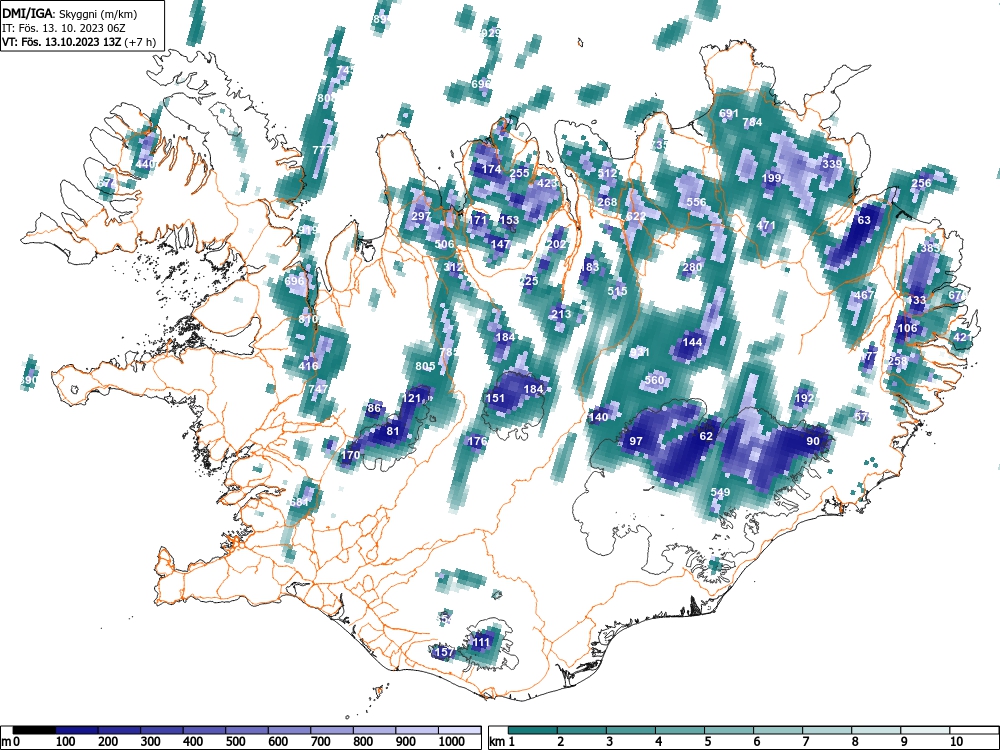This screenshot has width=1000, height=750.
Task: Click the visibility value '339' on the map
Action: click(832, 164)
